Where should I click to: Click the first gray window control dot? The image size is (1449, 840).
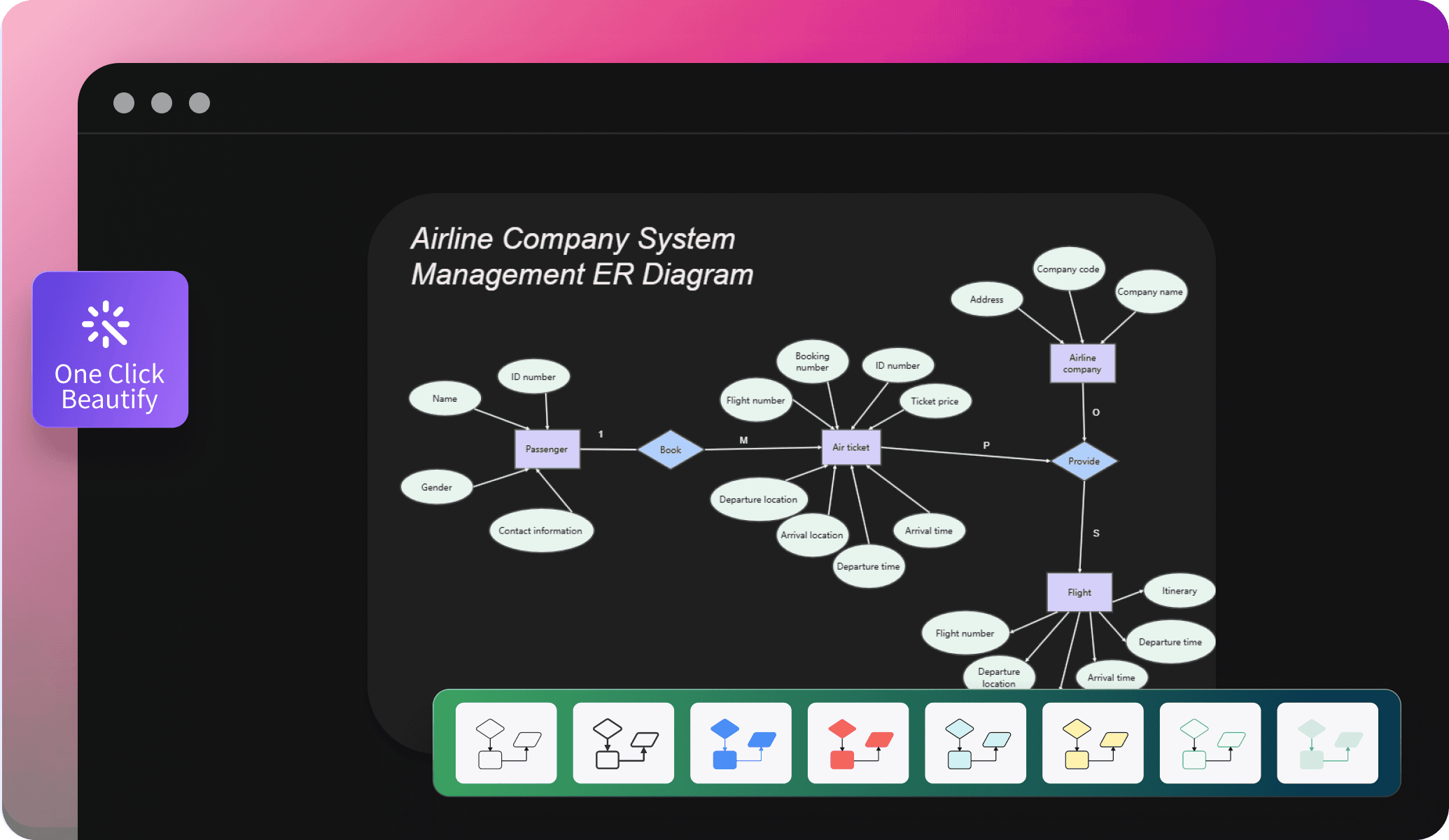pos(124,103)
